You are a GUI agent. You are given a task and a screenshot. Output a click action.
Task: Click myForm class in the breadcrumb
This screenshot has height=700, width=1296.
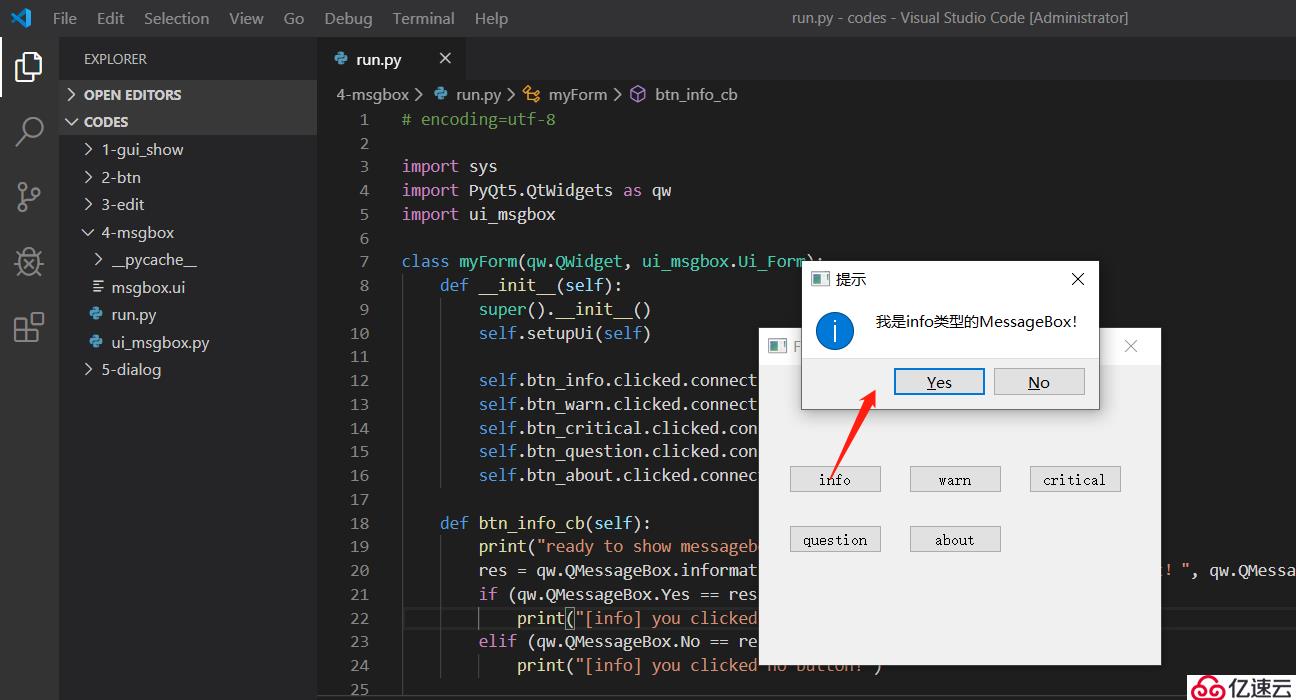(x=577, y=94)
